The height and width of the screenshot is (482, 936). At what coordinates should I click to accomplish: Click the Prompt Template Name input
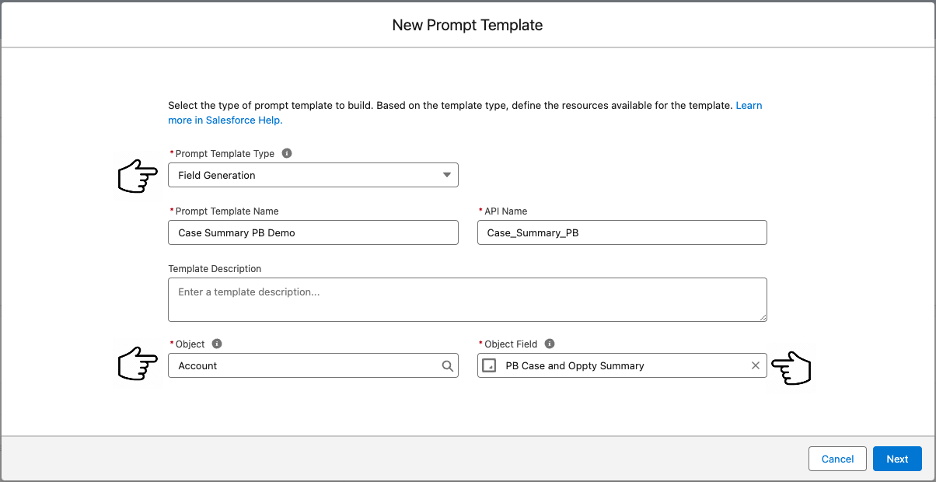(313, 233)
